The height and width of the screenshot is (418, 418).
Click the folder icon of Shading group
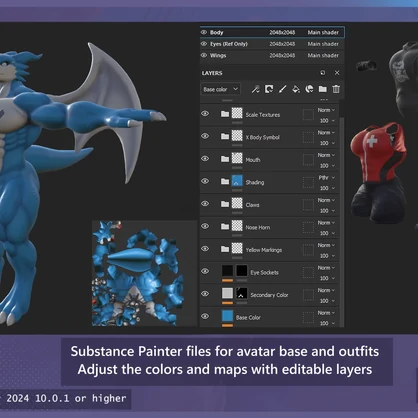coord(225,181)
